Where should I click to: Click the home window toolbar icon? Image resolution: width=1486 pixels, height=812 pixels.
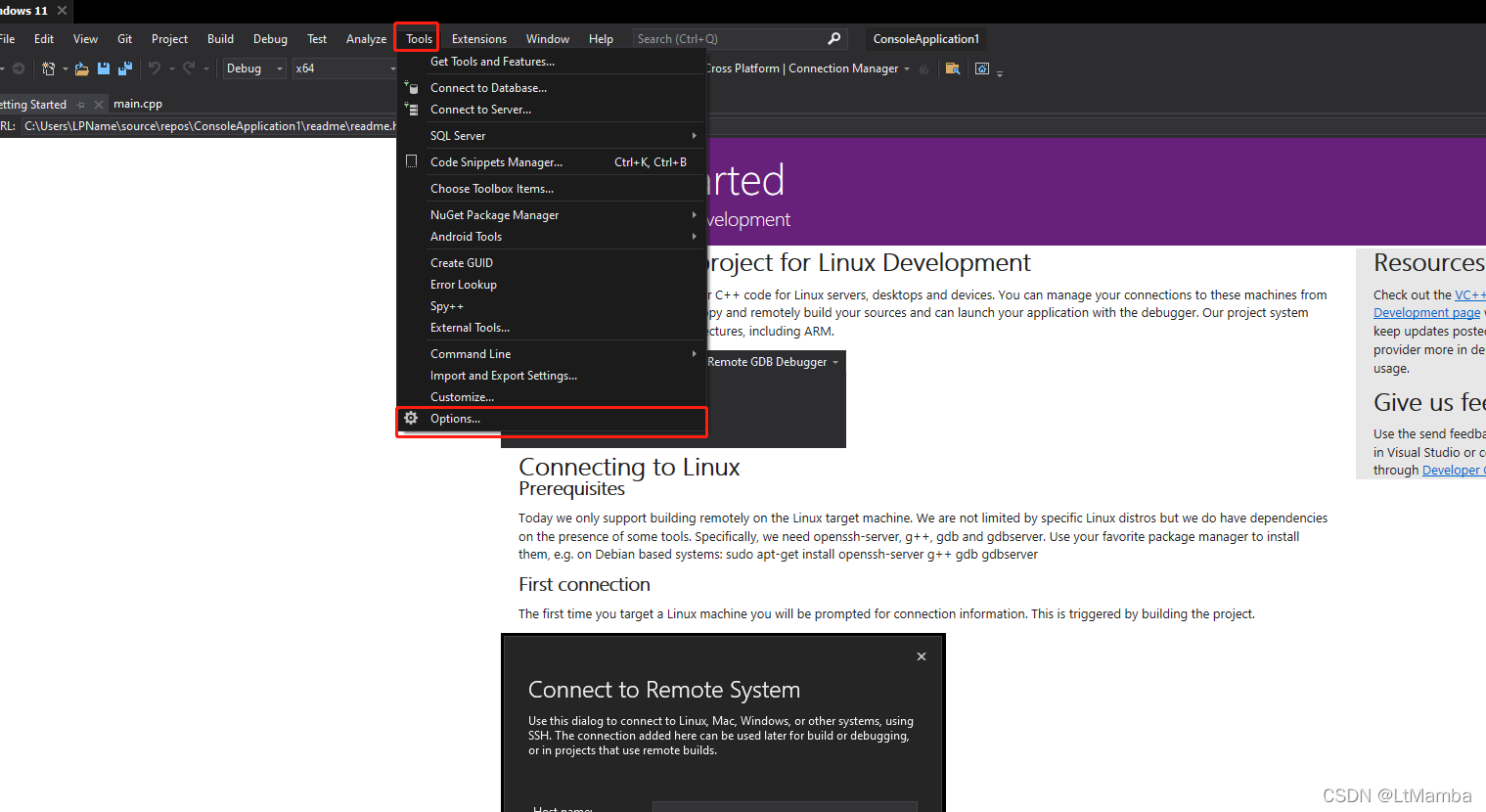point(982,68)
